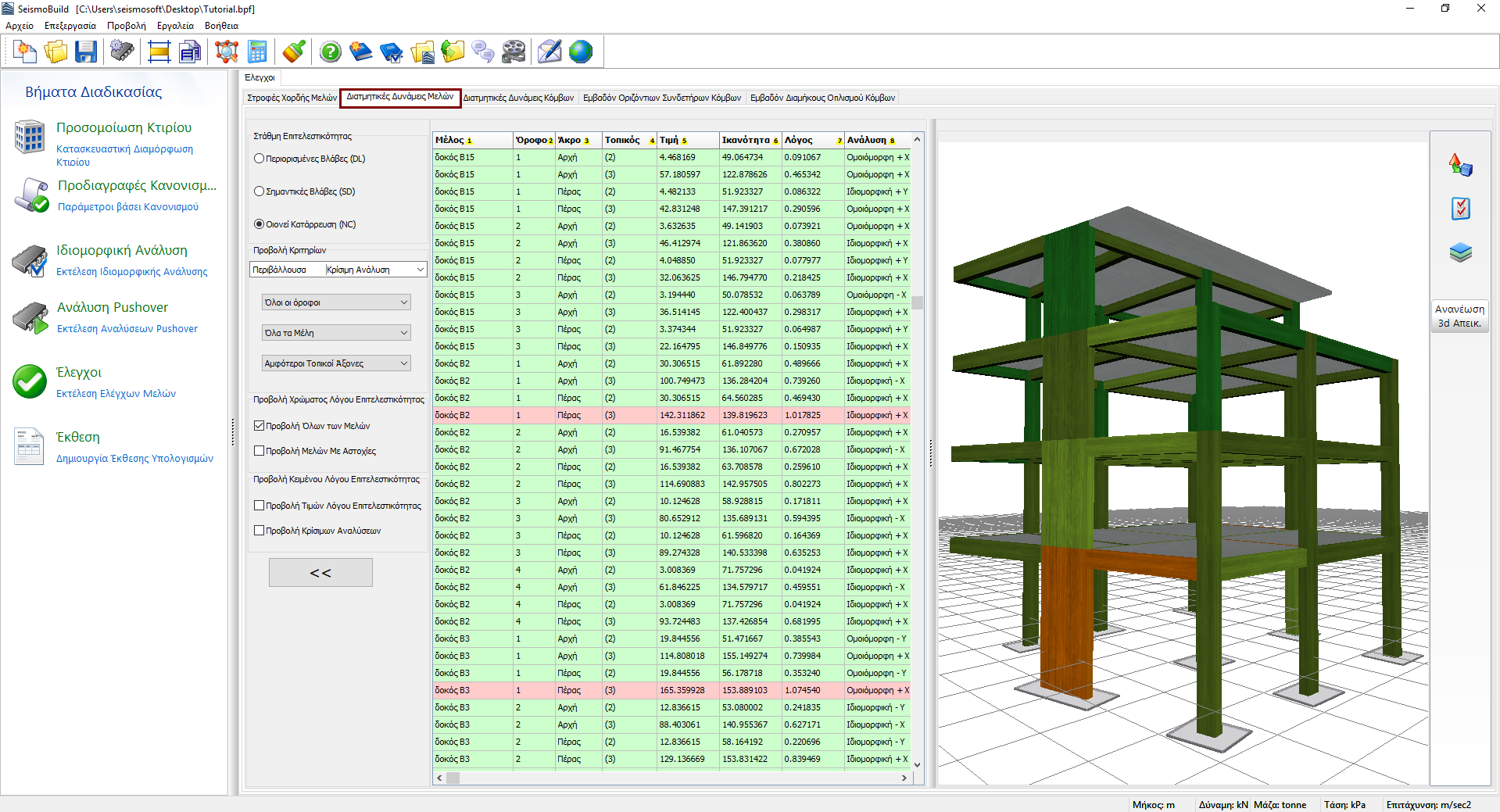Click the globe icon in the toolbar
The width and height of the screenshot is (1500, 812).
click(581, 52)
